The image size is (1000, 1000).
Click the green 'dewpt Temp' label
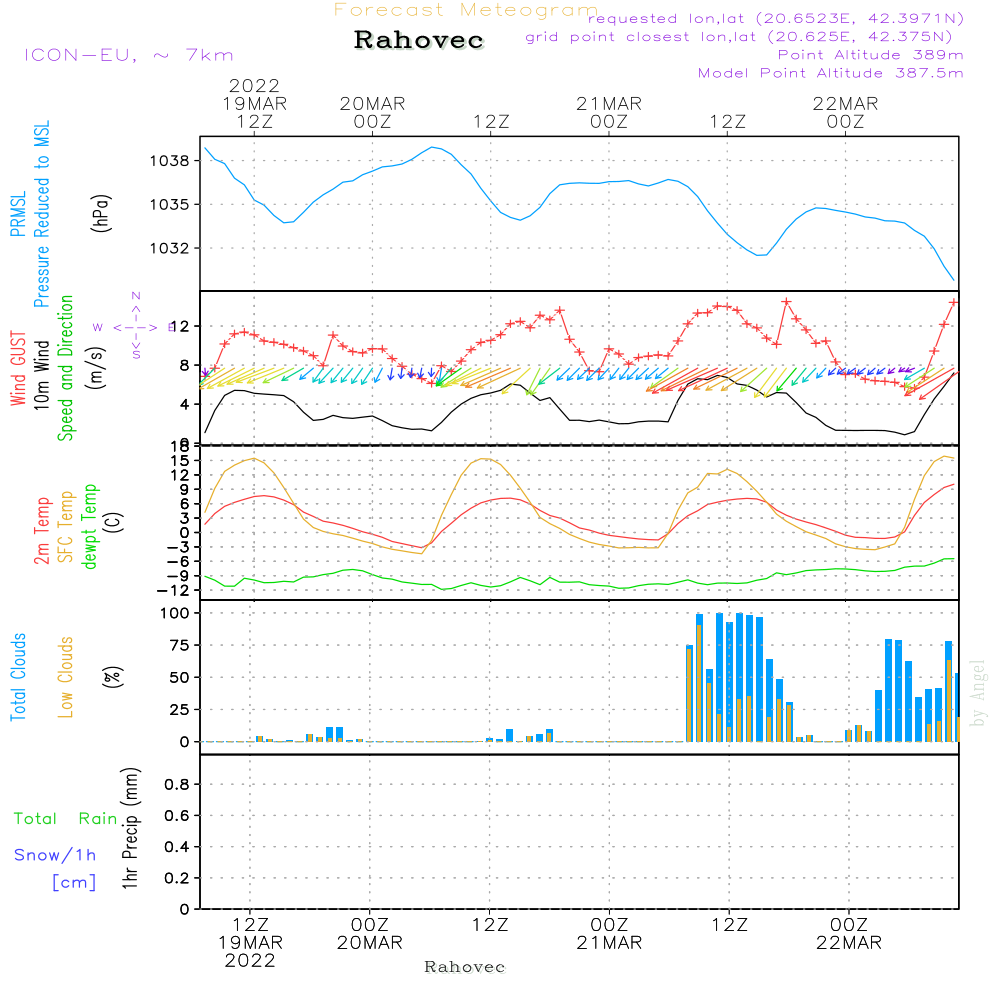[89, 526]
